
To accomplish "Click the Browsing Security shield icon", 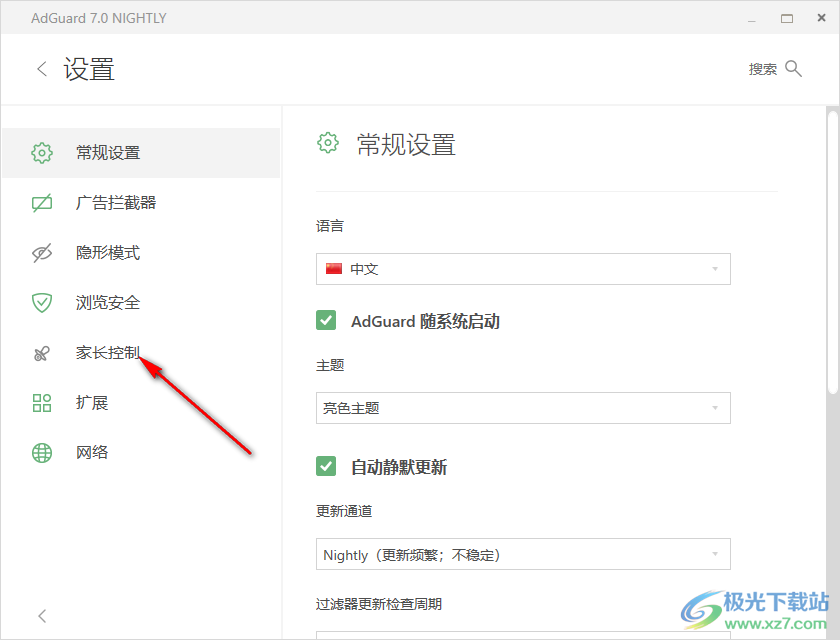I will click(x=42, y=303).
